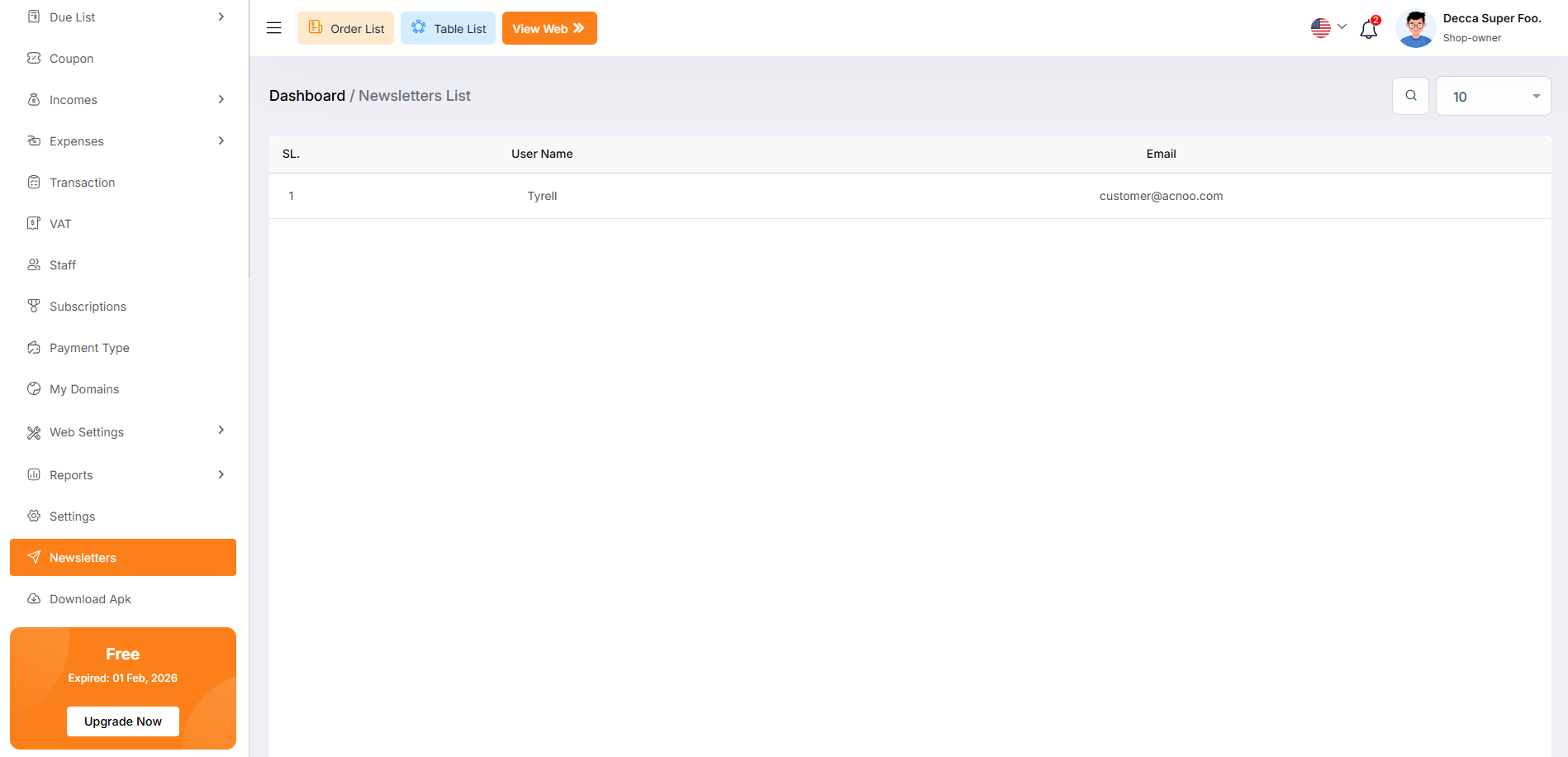Expand the Expenses submenu arrow
Screen dimensions: 1568x757
(221, 140)
